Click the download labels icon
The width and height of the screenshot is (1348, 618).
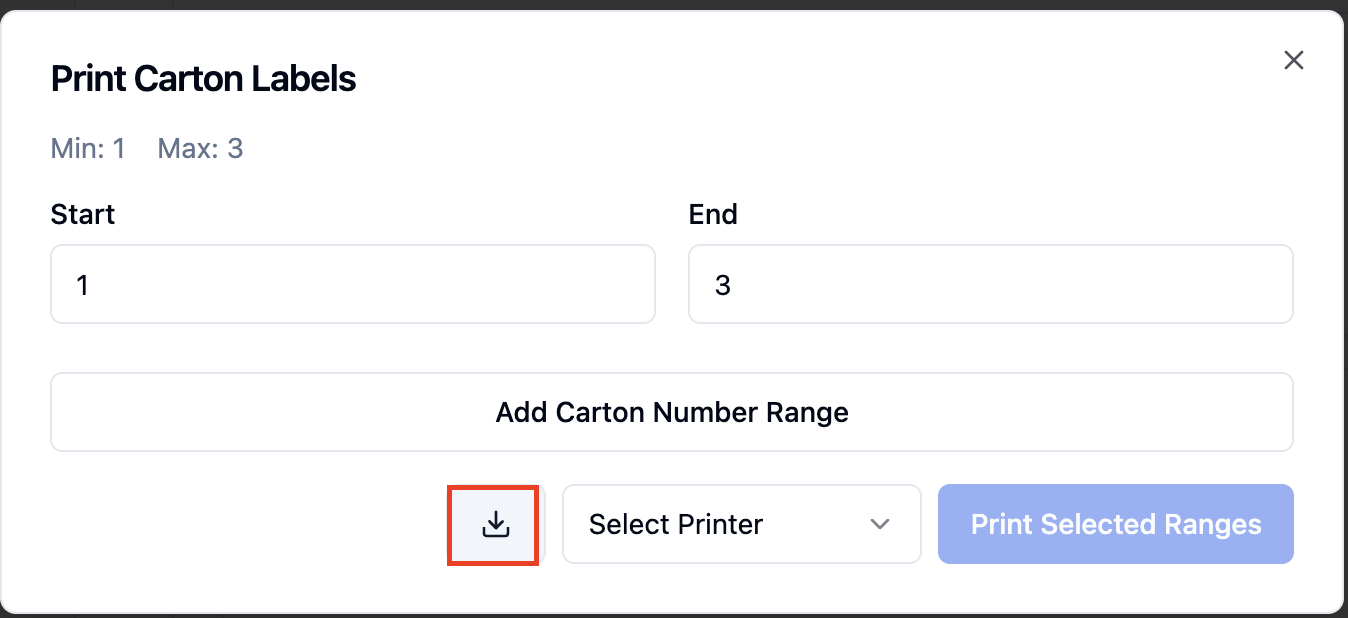pyautogui.click(x=496, y=524)
